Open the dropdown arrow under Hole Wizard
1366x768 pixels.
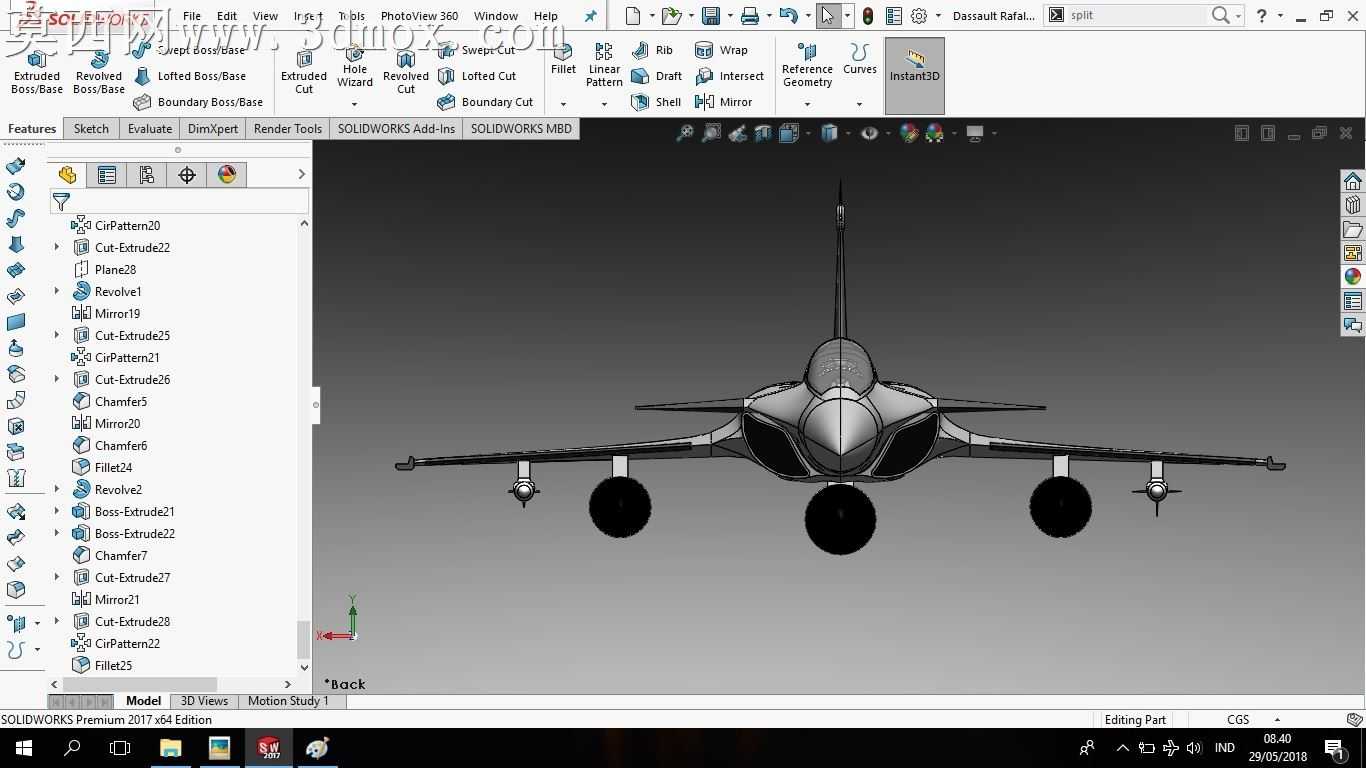[x=354, y=104]
